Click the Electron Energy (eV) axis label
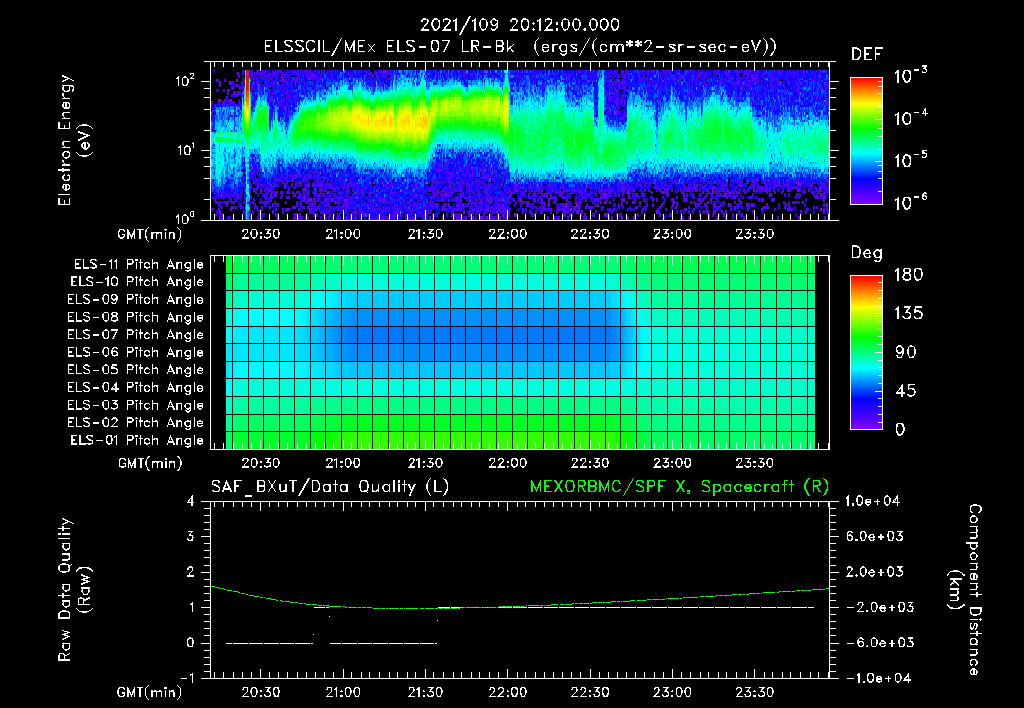Viewport: 1024px width, 708px height. [x=74, y=140]
